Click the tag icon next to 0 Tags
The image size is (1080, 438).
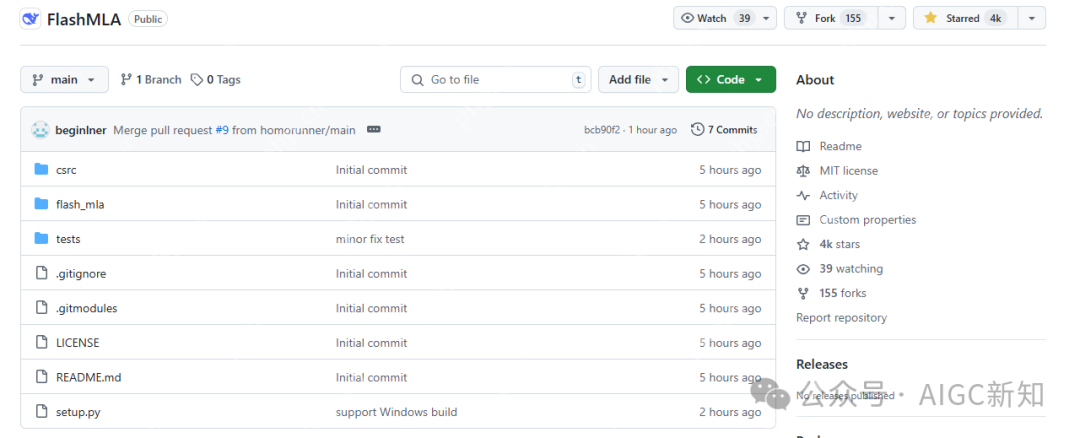[x=197, y=80]
